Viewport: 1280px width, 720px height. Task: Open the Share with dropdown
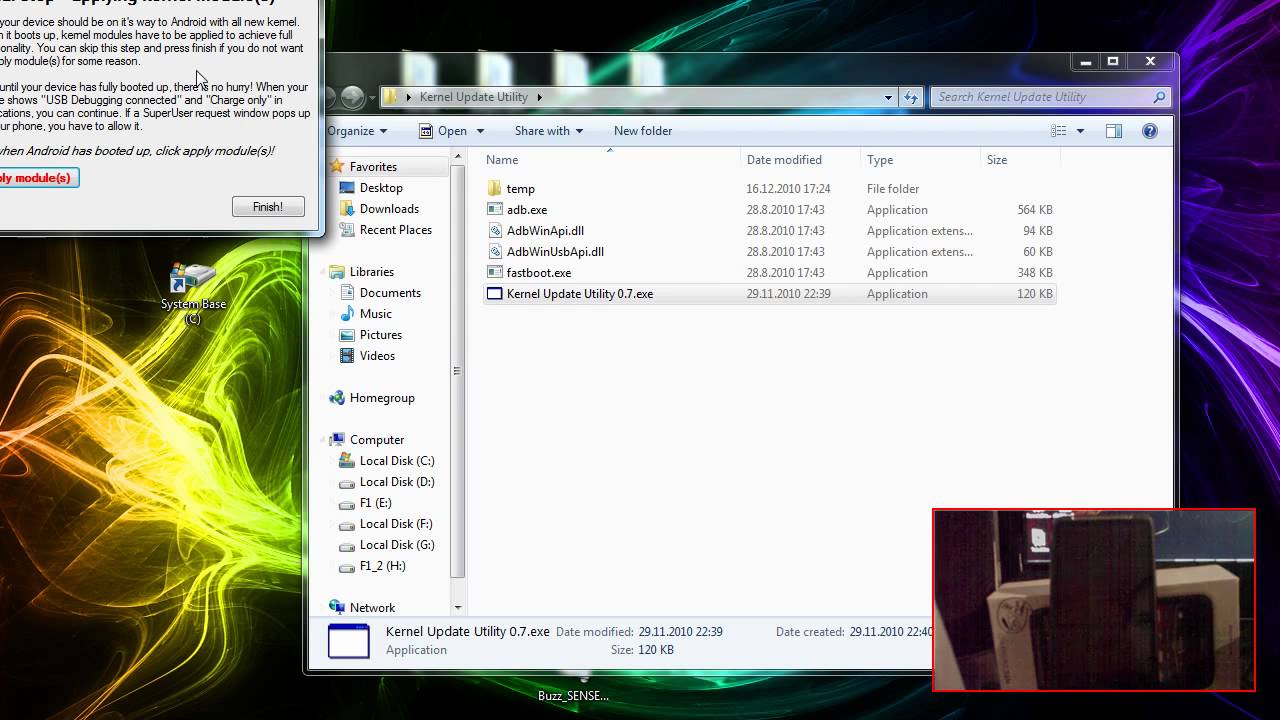tap(548, 131)
